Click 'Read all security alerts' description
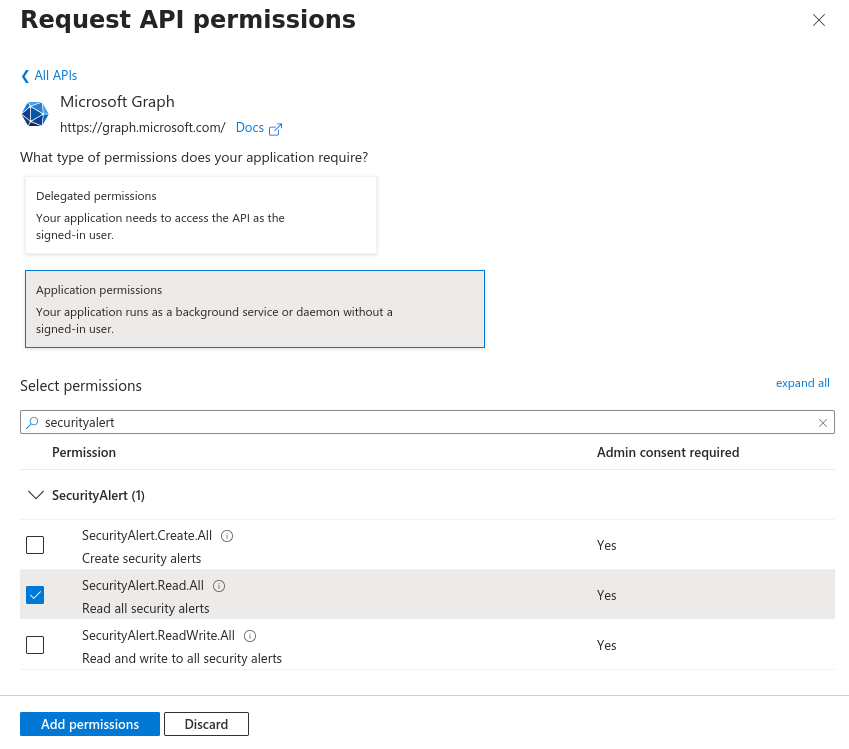 click(x=146, y=609)
